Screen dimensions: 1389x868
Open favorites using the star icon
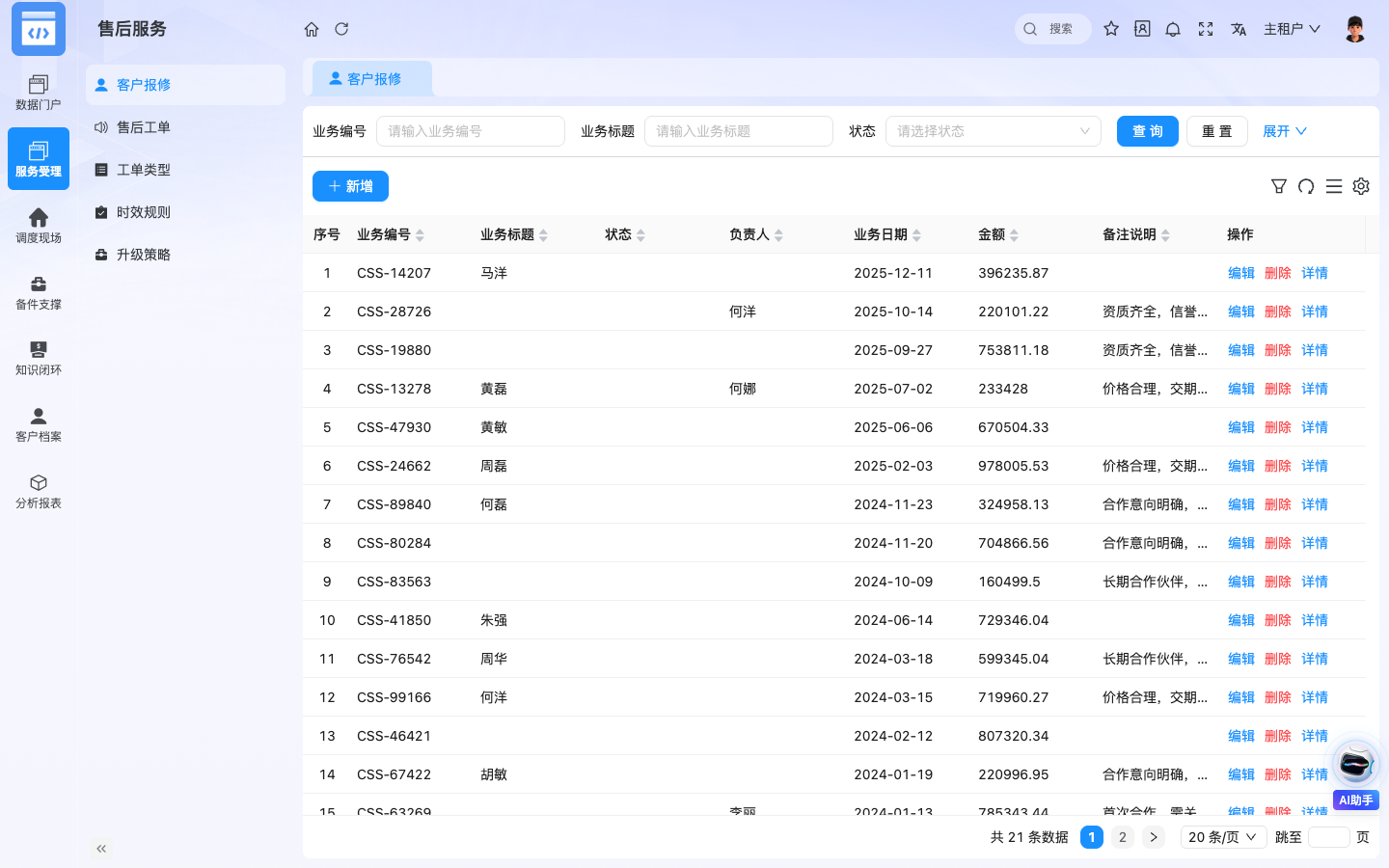click(x=1111, y=29)
